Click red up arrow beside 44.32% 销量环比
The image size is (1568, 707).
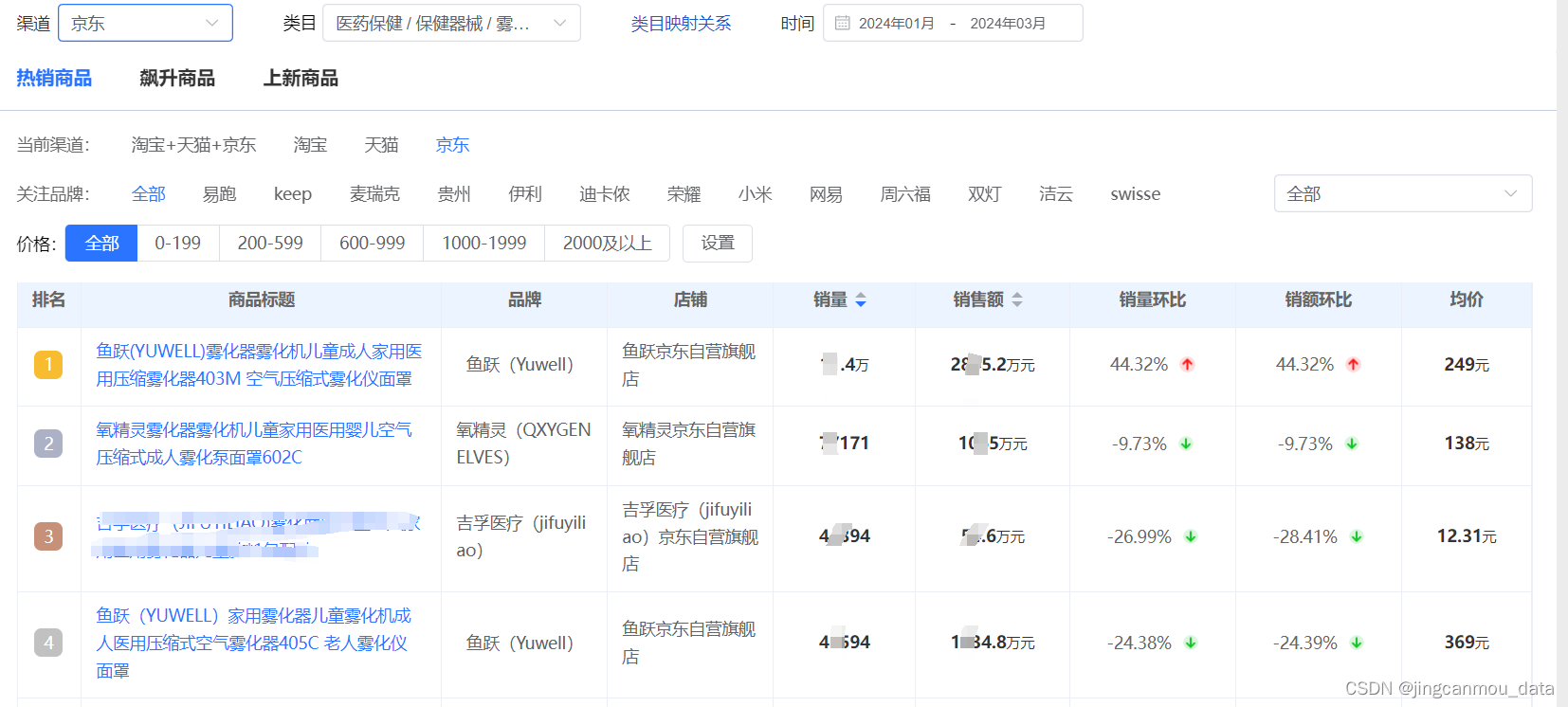[1187, 365]
